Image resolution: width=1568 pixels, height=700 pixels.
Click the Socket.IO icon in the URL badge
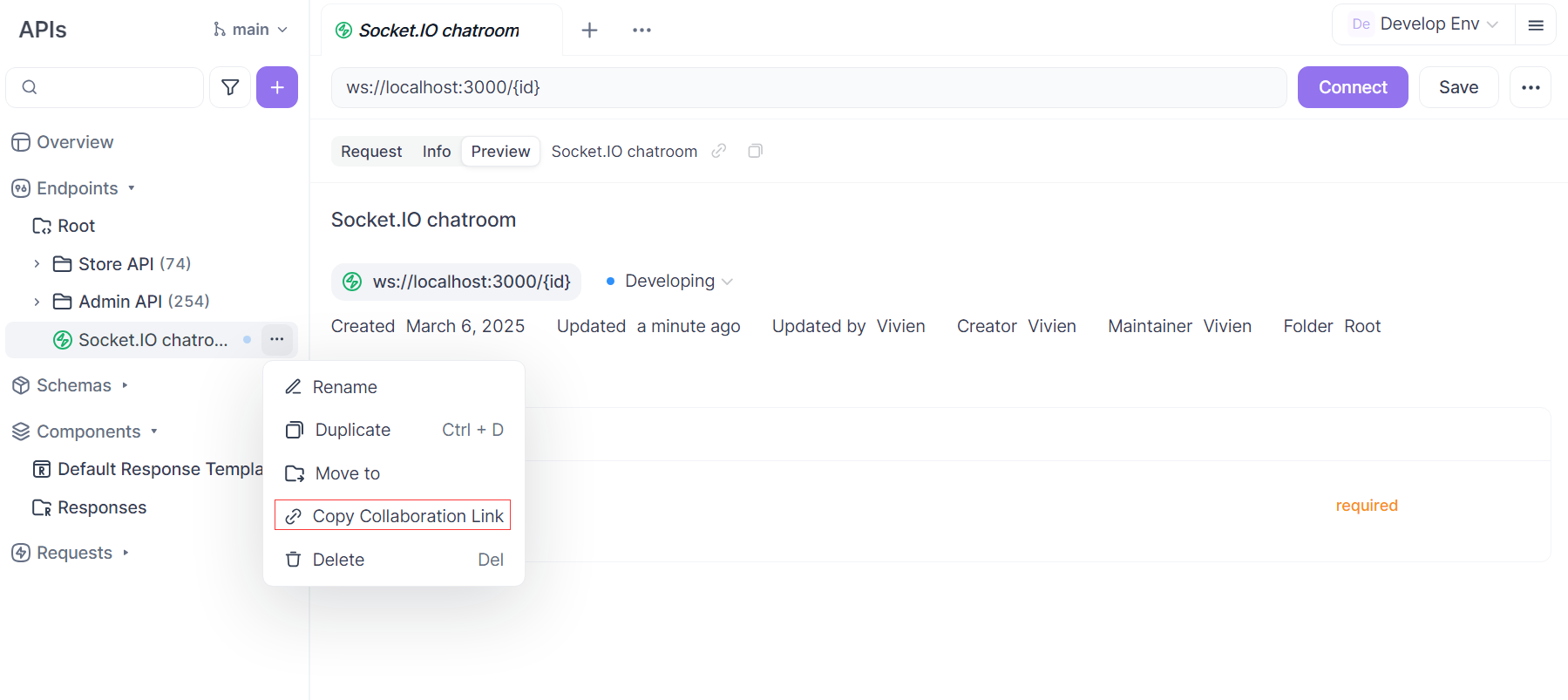click(352, 282)
